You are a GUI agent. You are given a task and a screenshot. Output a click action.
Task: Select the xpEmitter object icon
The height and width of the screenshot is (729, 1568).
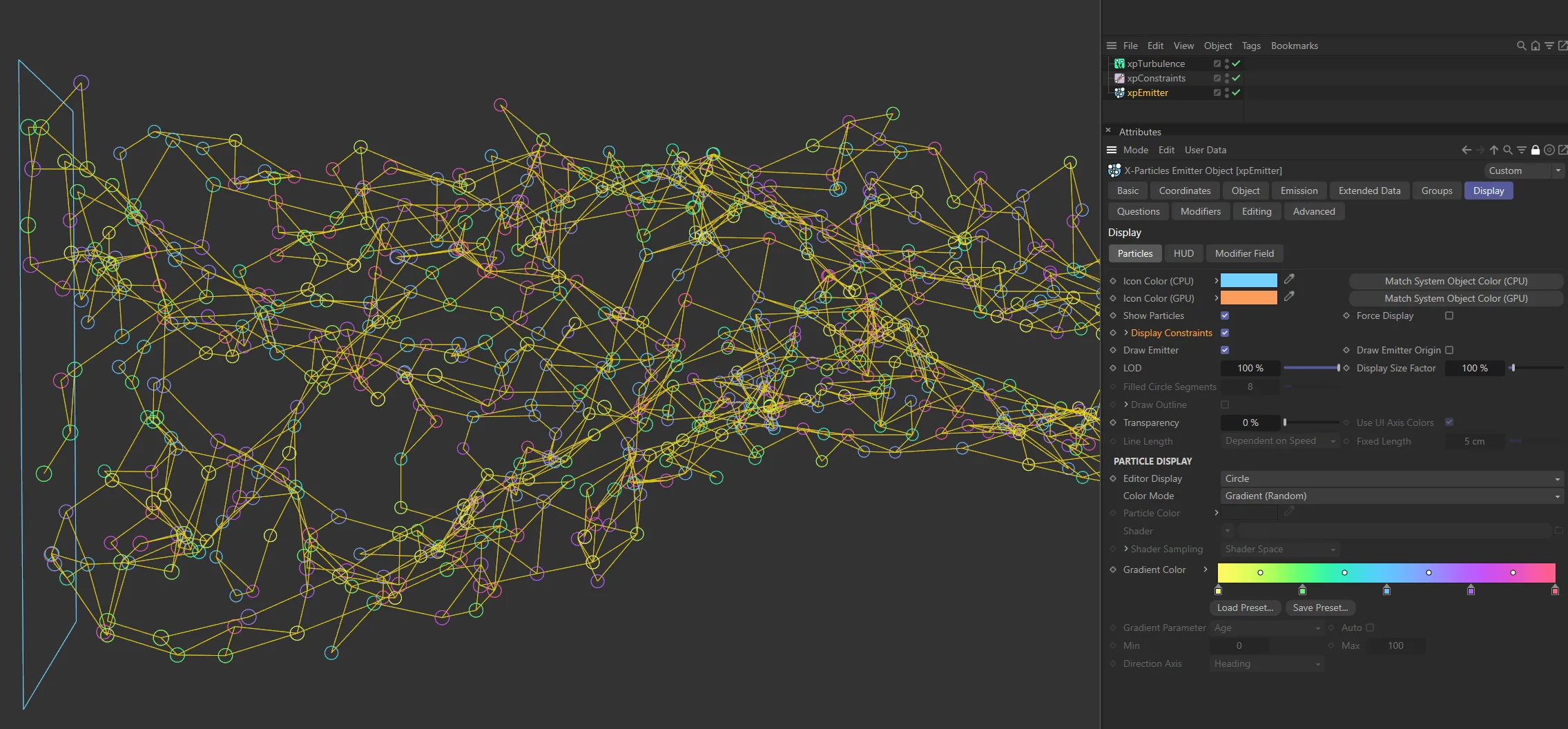1119,93
